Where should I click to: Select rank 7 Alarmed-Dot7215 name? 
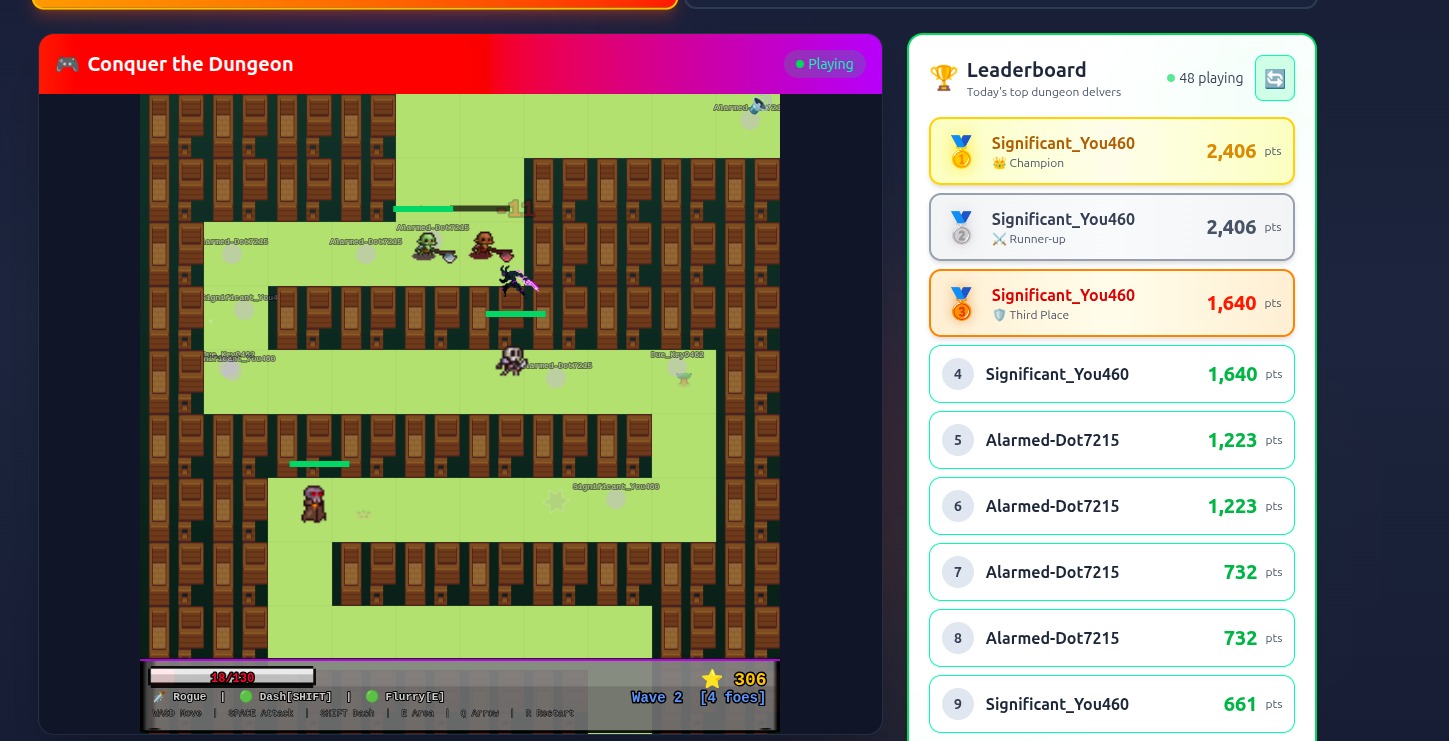[x=1052, y=572]
